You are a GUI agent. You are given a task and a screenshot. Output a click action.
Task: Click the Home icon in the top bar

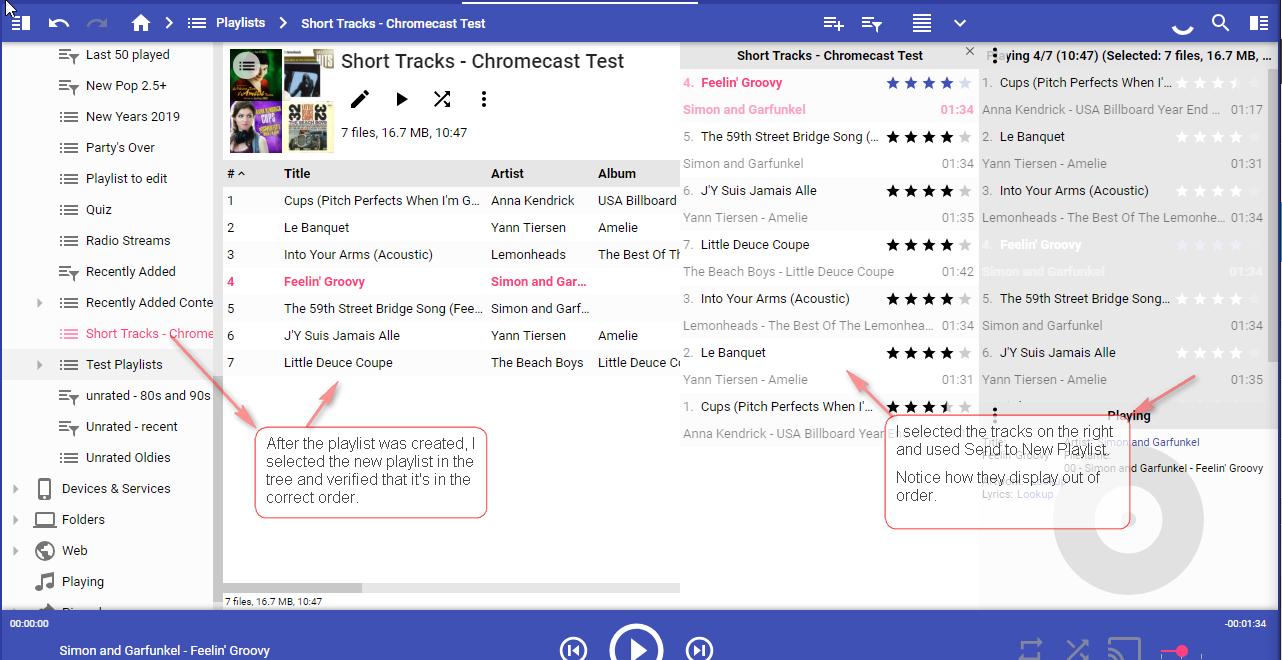point(140,22)
